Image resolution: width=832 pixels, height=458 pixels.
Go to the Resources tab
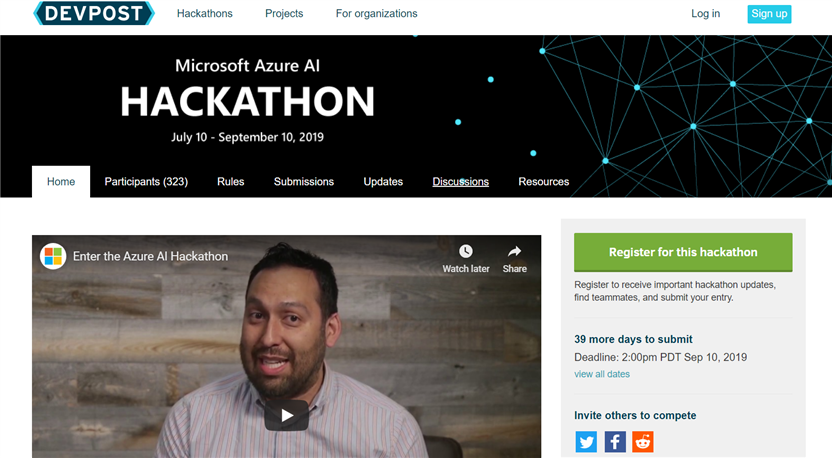tap(543, 182)
